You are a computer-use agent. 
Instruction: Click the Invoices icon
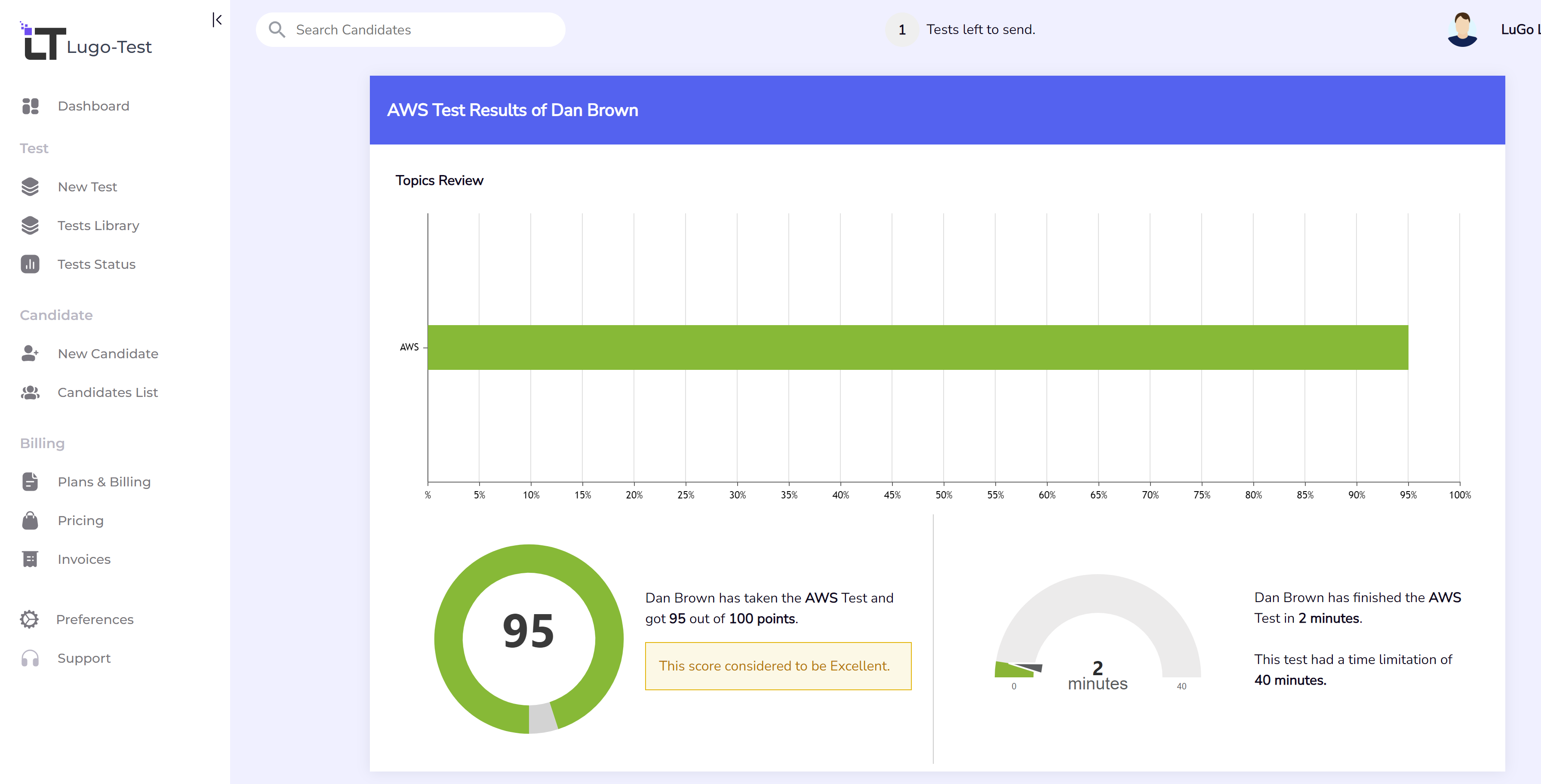click(31, 559)
